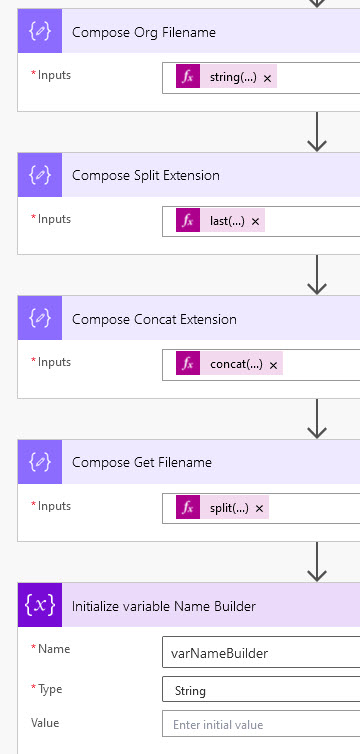Collapse the Compose Split Extension card header
Viewport: 360px width, 754px height.
click(x=211, y=175)
